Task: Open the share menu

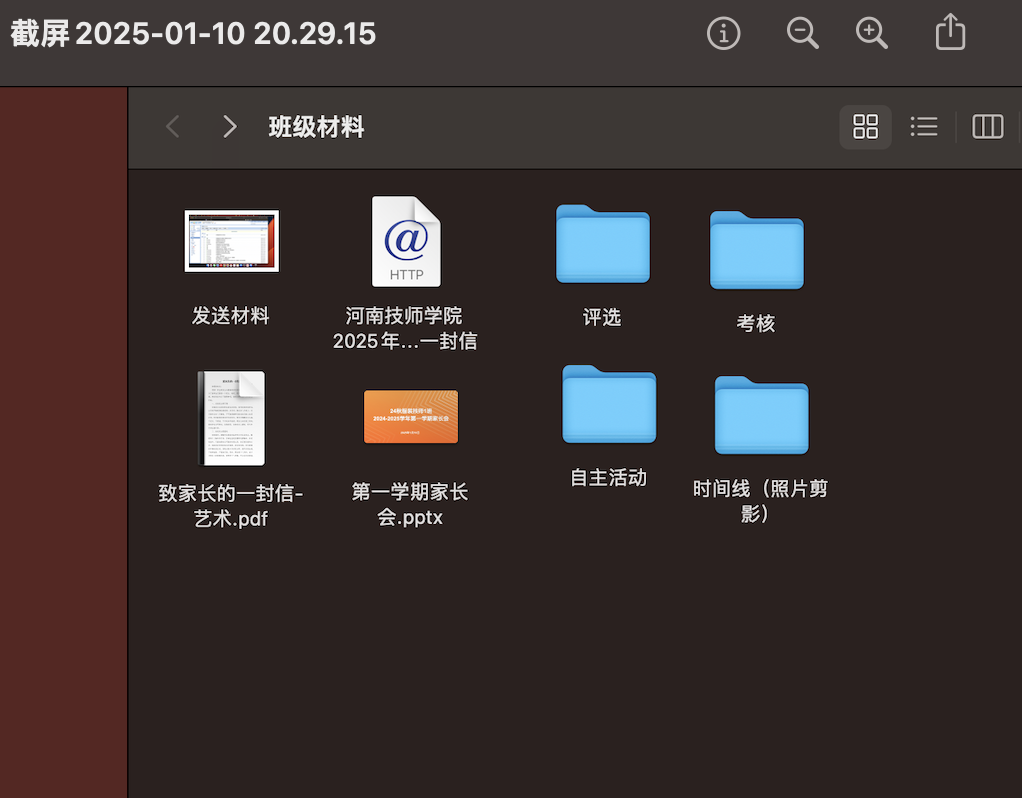Action: (950, 31)
